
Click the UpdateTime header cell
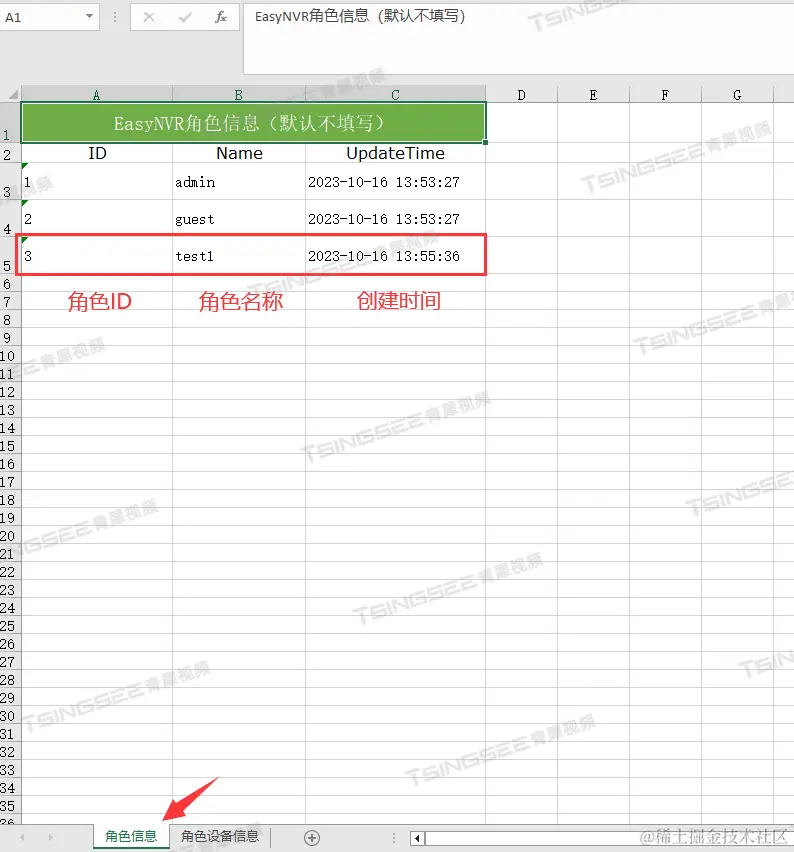(x=395, y=153)
